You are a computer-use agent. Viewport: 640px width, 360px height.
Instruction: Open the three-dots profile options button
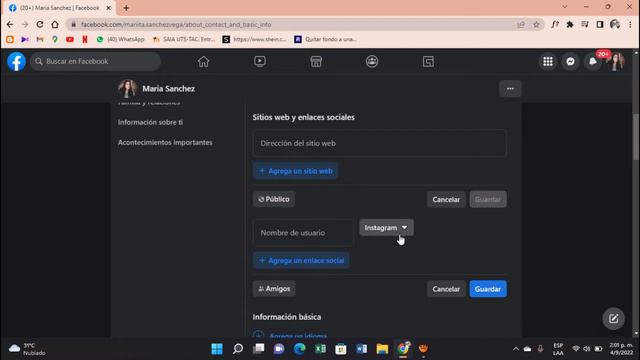[510, 89]
